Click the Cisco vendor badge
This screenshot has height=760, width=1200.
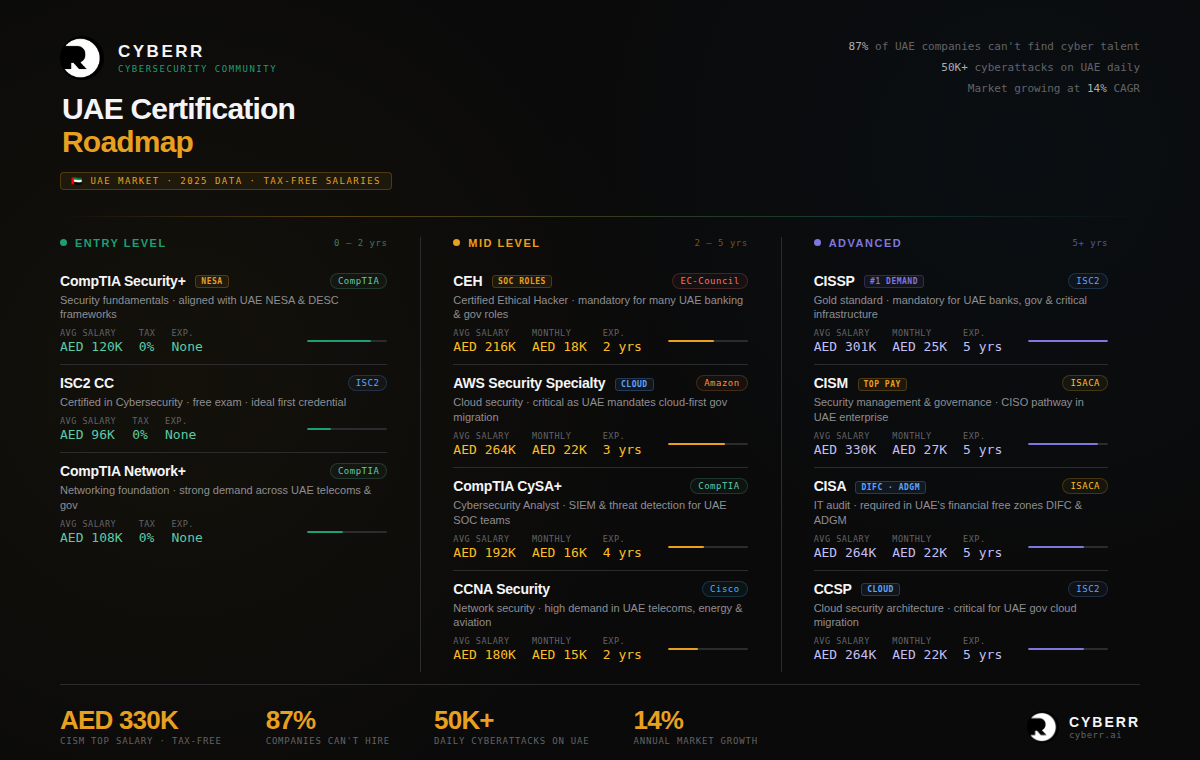pos(725,589)
